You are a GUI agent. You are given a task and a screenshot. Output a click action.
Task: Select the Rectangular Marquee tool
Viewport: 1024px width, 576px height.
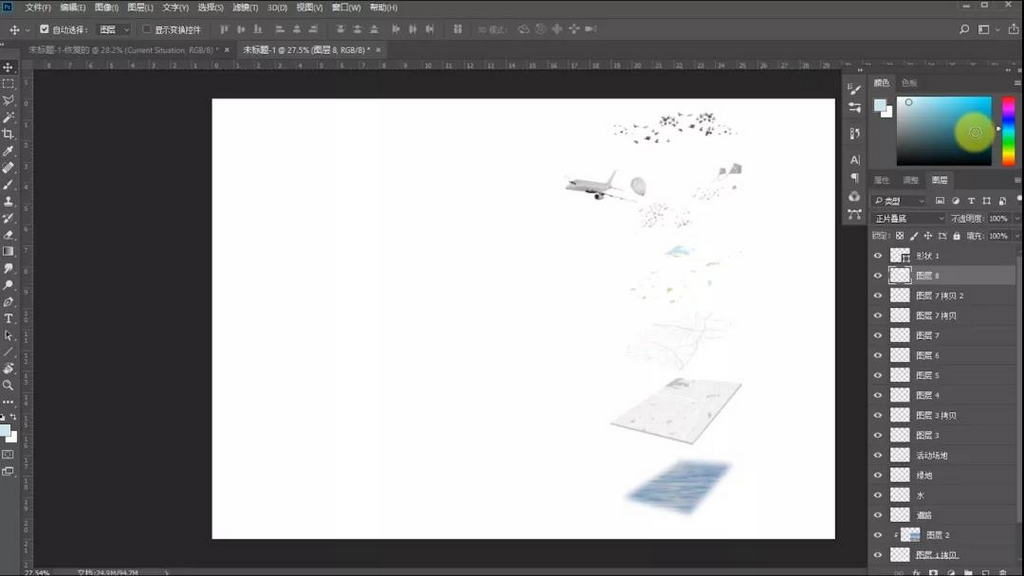(x=8, y=84)
